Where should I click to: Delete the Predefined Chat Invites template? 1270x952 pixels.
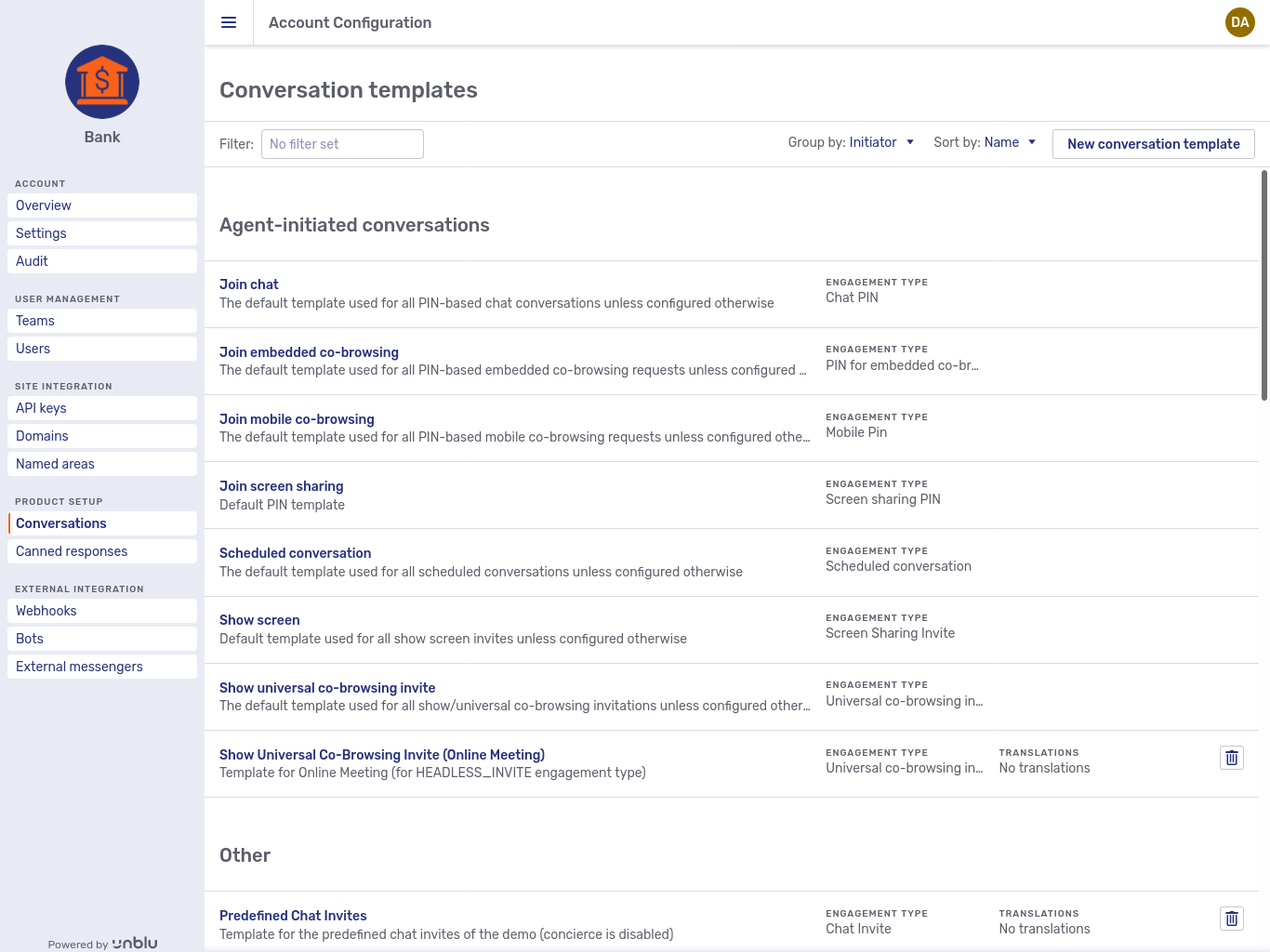click(1232, 919)
